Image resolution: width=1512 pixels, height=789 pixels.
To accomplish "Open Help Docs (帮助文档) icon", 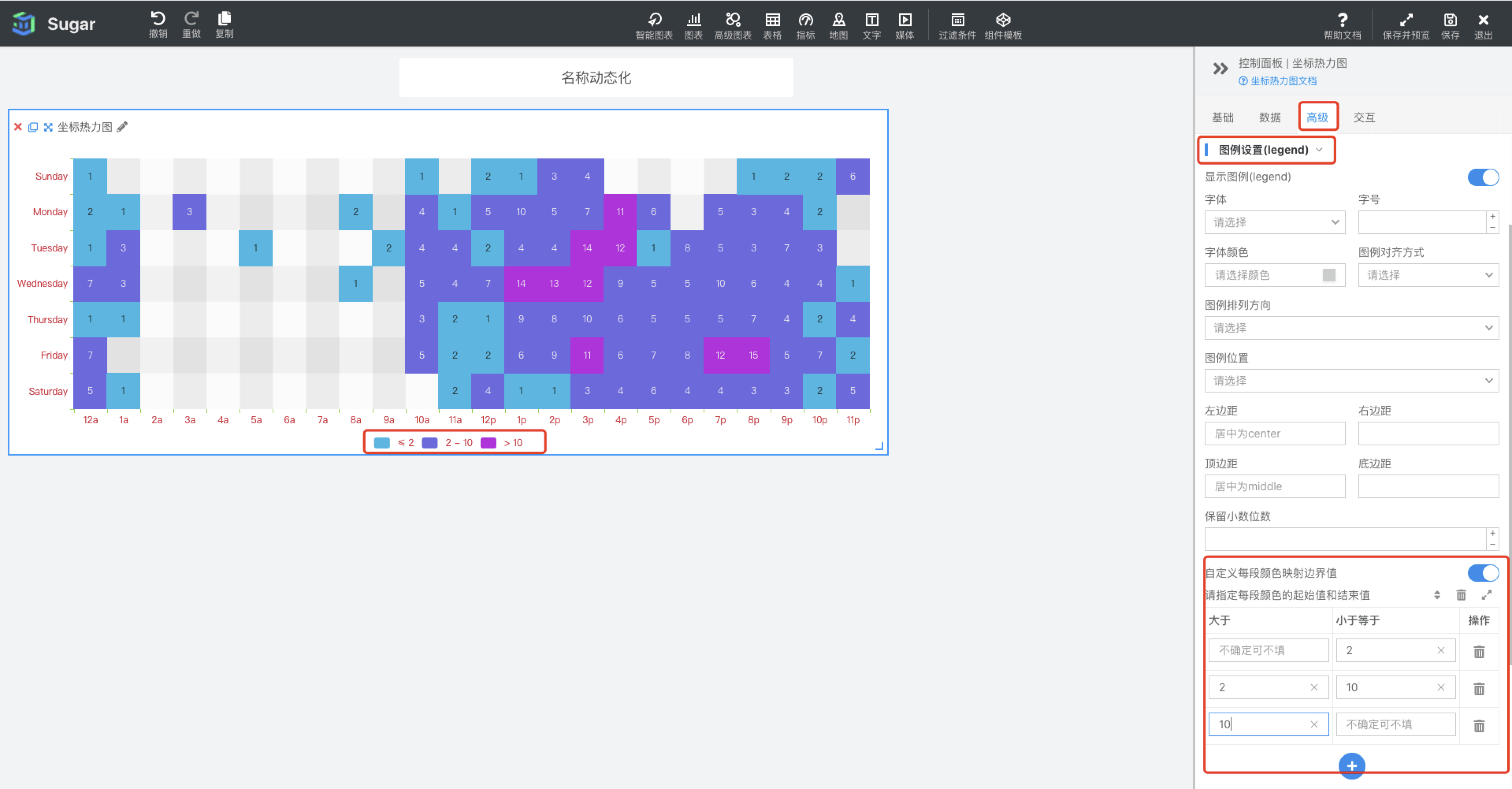I will 1342,26.
